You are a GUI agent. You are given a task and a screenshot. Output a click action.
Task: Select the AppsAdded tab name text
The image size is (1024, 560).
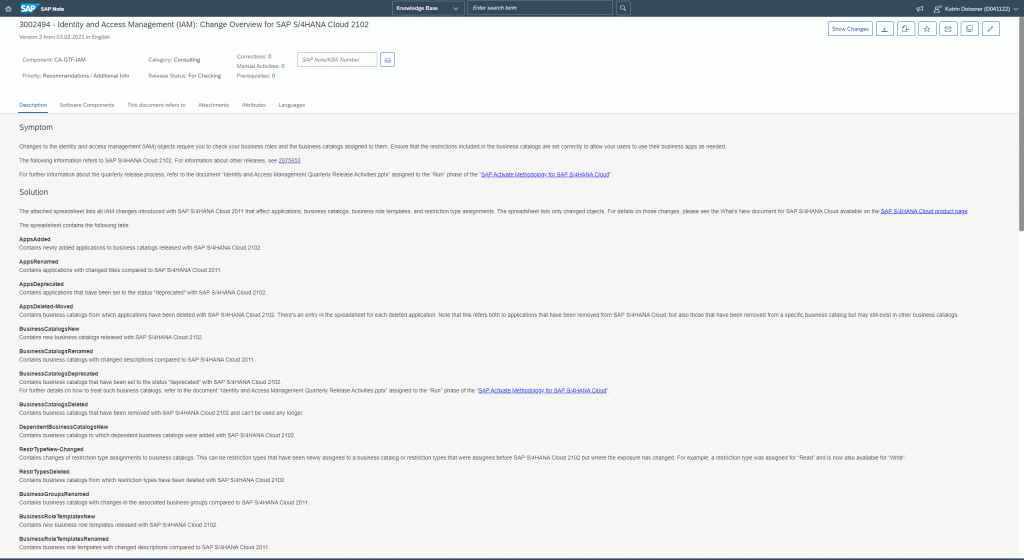35,240
